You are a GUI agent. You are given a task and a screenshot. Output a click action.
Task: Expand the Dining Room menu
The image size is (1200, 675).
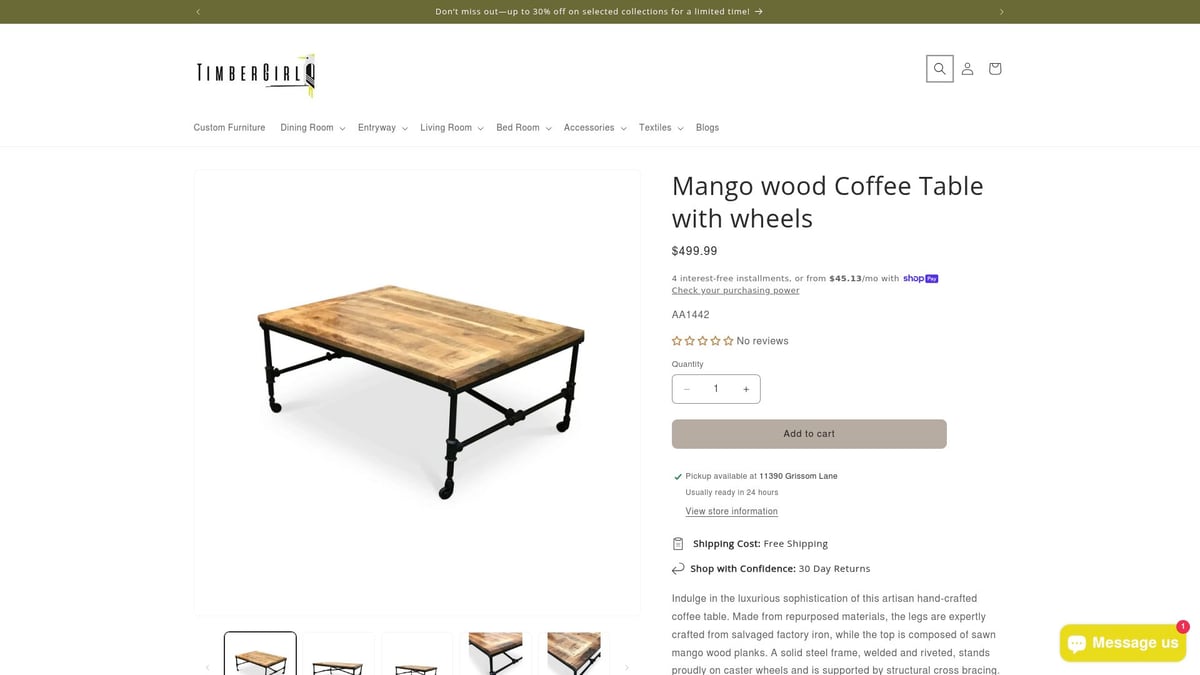click(313, 128)
